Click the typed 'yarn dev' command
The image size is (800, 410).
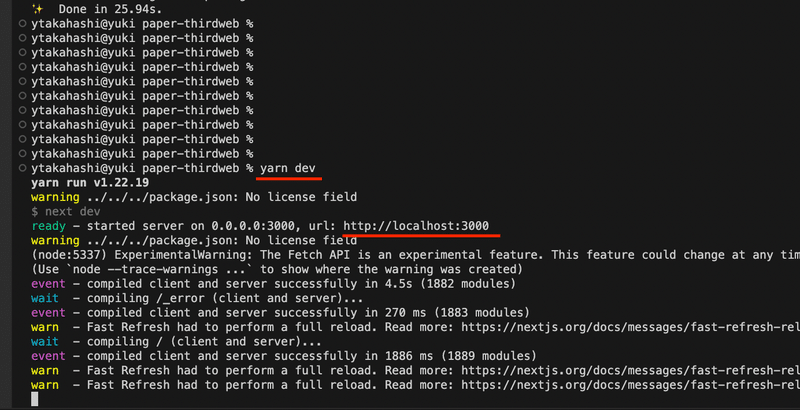click(288, 168)
